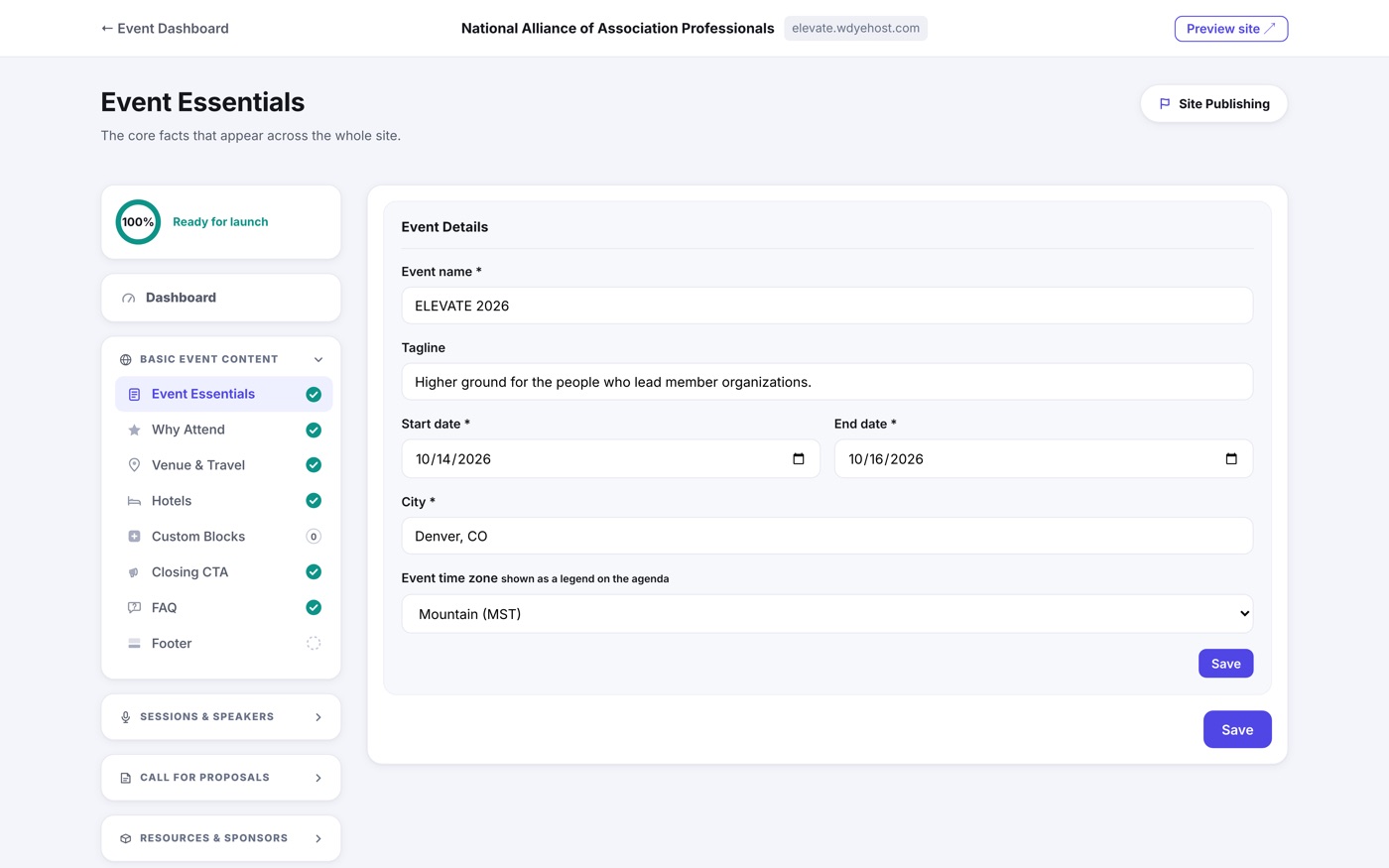This screenshot has height=868, width=1389.
Task: Open the End date calendar picker icon
Action: (1231, 458)
